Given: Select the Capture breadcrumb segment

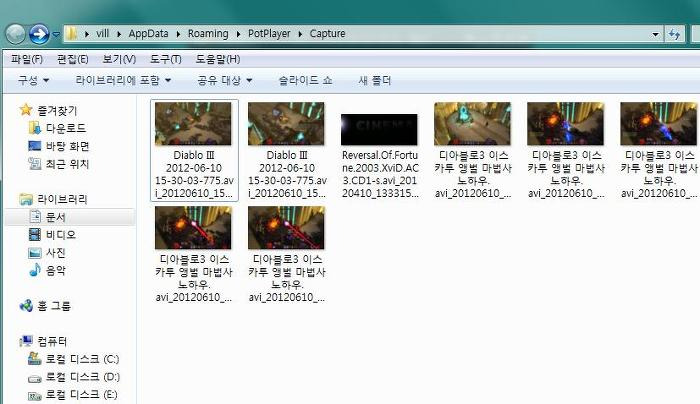Looking at the screenshot, I should [x=327, y=33].
